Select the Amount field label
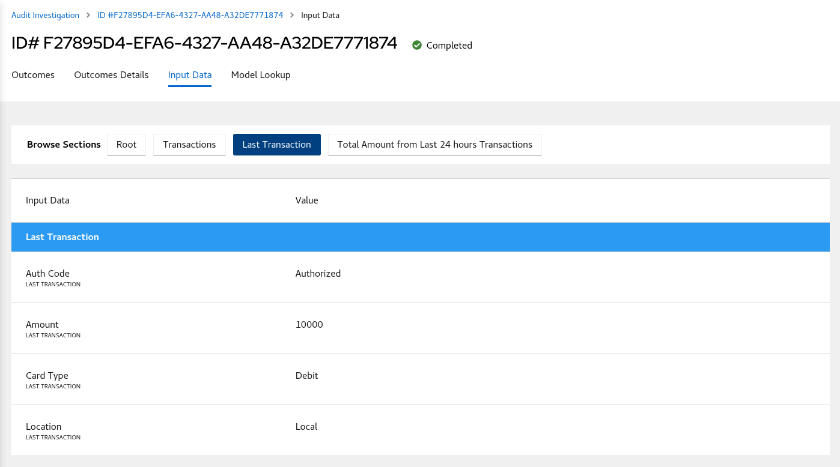 [x=42, y=325]
